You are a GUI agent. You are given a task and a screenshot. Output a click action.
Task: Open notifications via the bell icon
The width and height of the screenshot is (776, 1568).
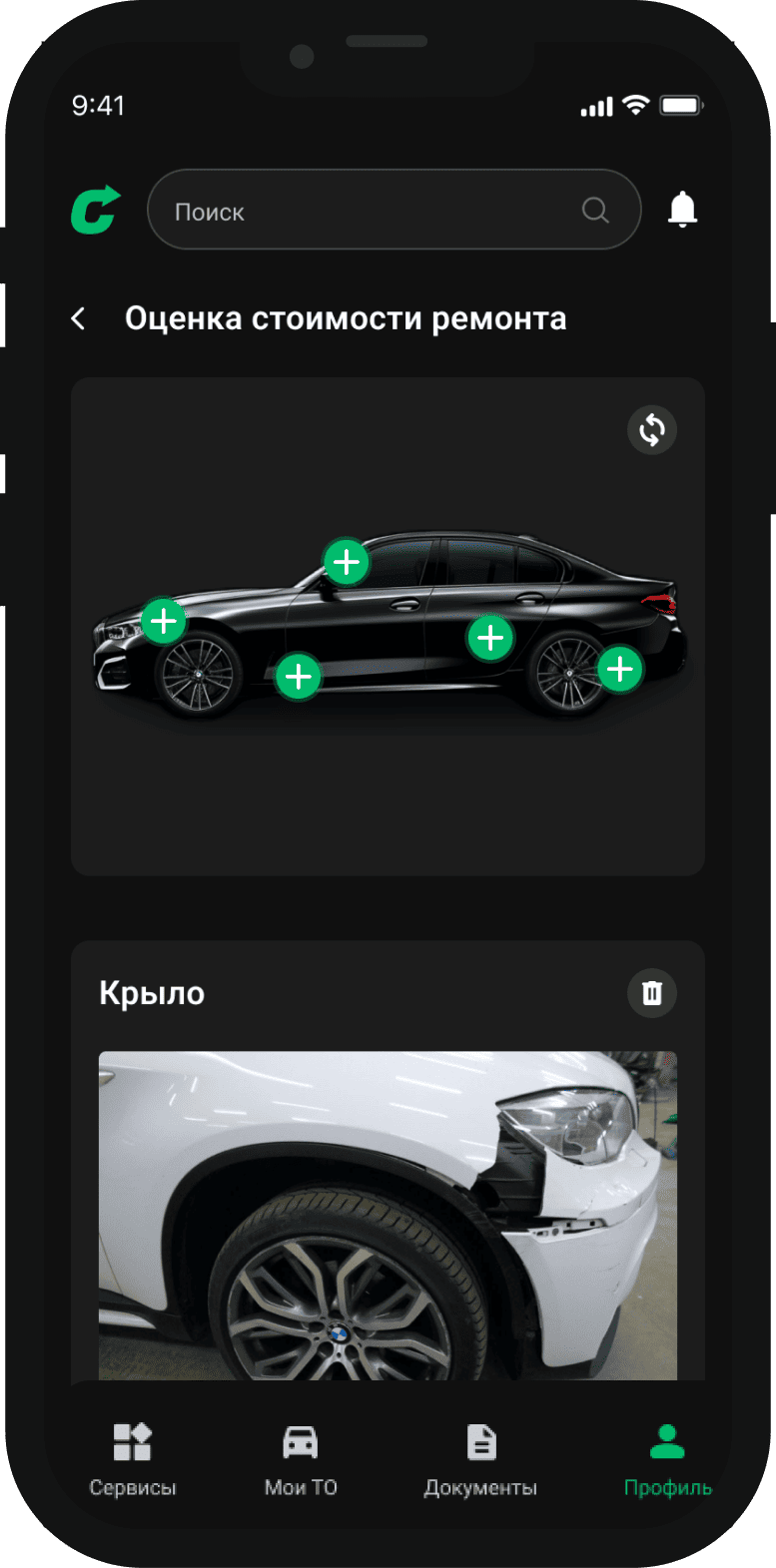(682, 210)
